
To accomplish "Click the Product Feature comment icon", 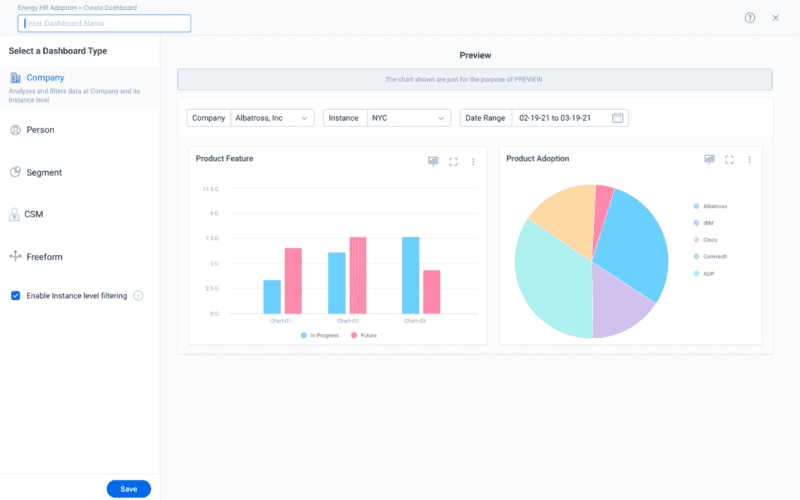I will coord(433,160).
